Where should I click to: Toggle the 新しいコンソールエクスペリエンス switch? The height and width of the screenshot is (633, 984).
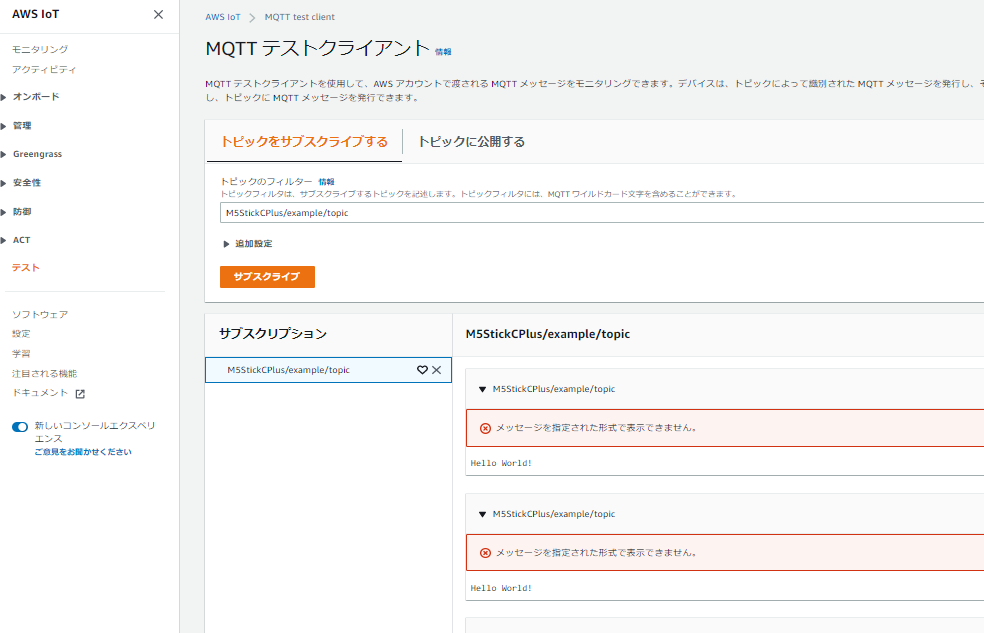[20, 427]
